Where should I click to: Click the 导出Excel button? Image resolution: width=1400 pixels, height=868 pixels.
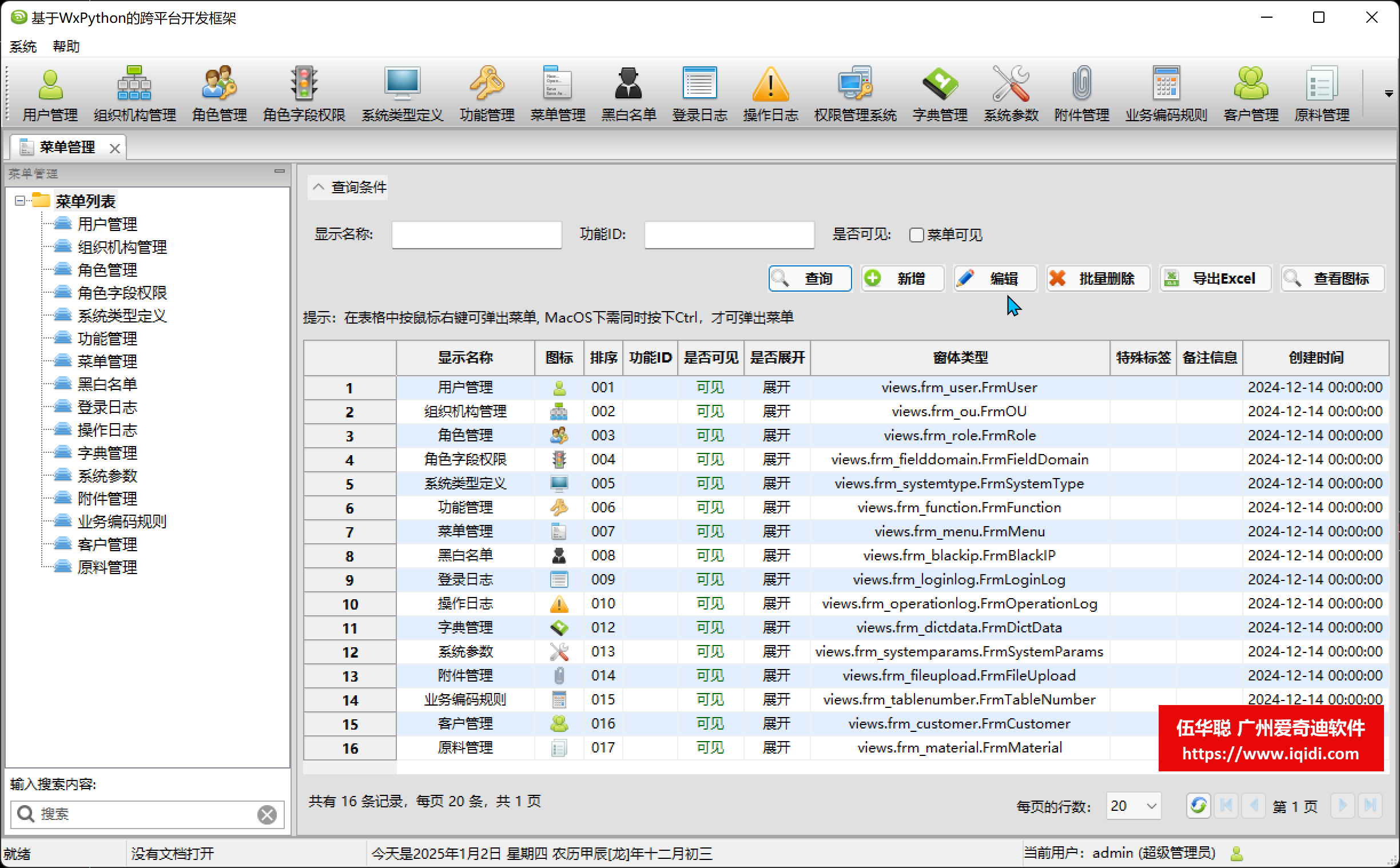point(1215,278)
